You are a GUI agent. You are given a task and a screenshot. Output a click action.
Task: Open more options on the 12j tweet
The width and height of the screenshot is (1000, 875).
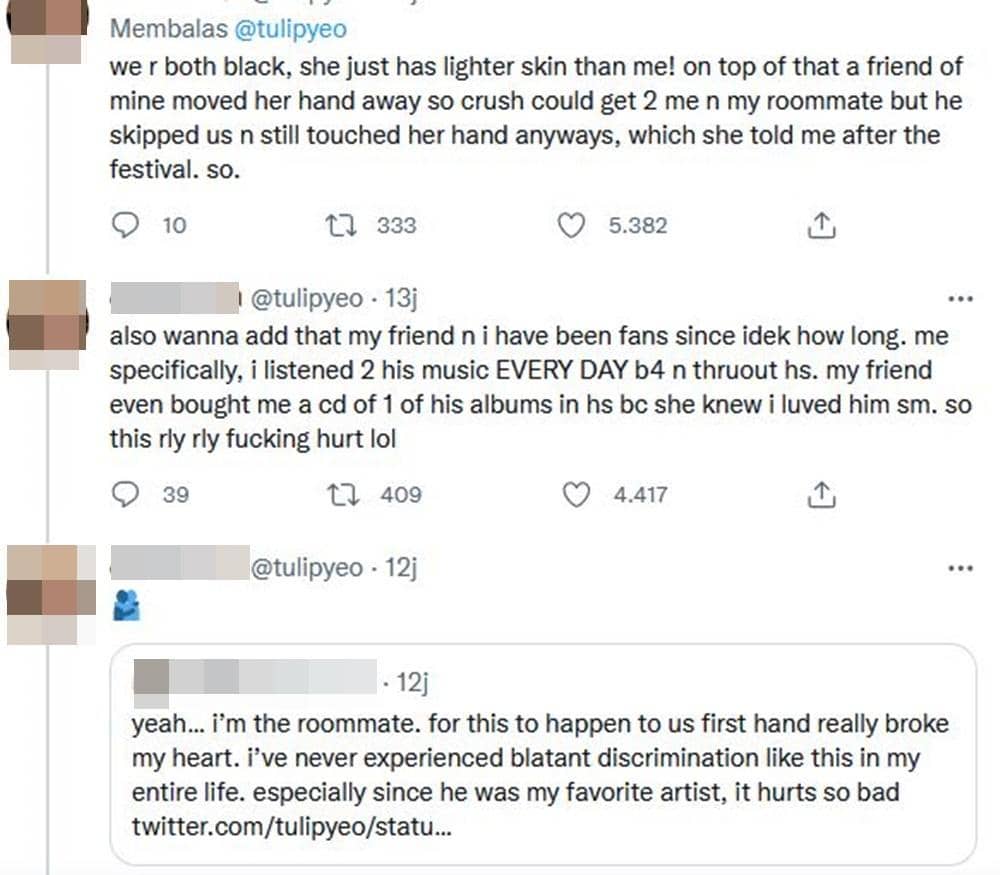pyautogui.click(x=959, y=568)
